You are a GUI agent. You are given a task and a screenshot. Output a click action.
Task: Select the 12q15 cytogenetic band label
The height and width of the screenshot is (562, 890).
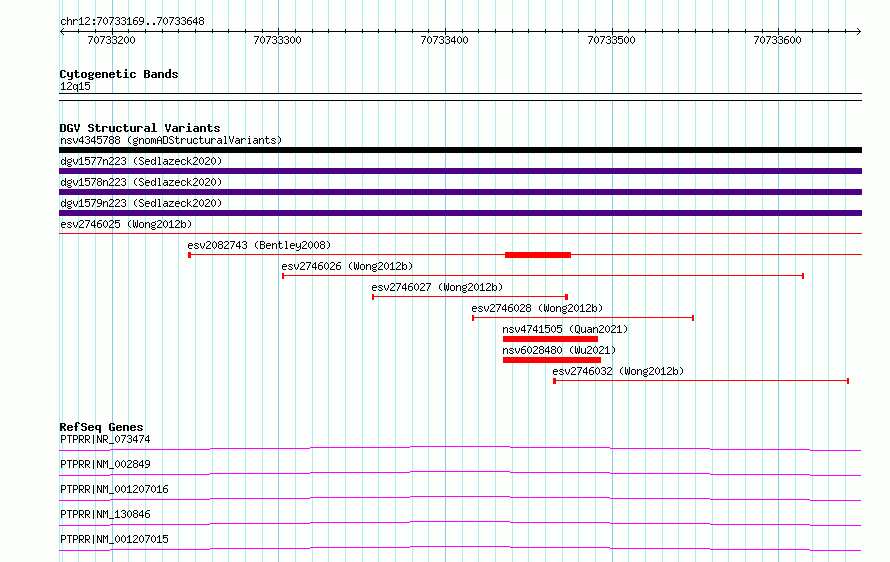click(x=75, y=86)
